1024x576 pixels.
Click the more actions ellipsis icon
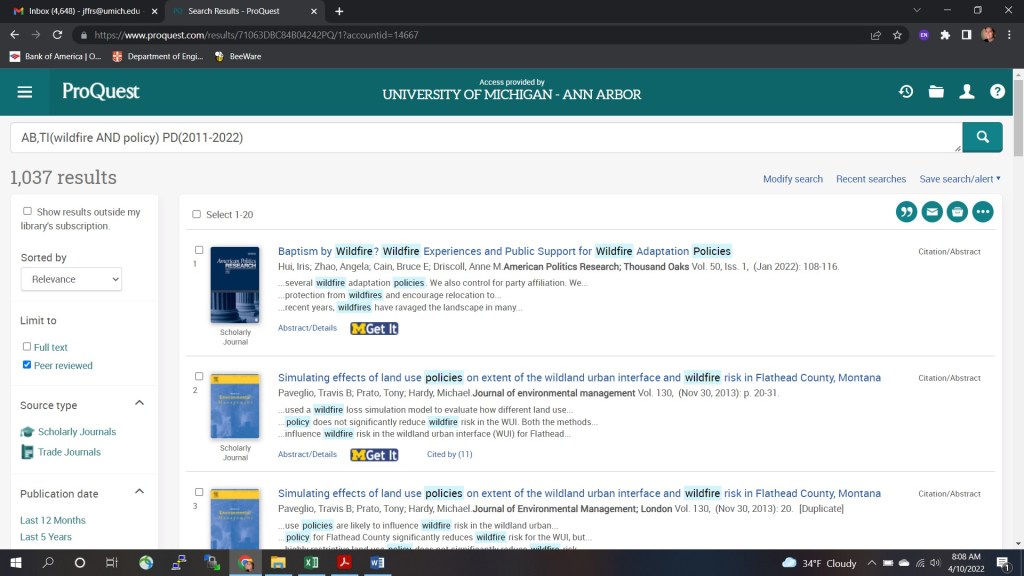[983, 212]
